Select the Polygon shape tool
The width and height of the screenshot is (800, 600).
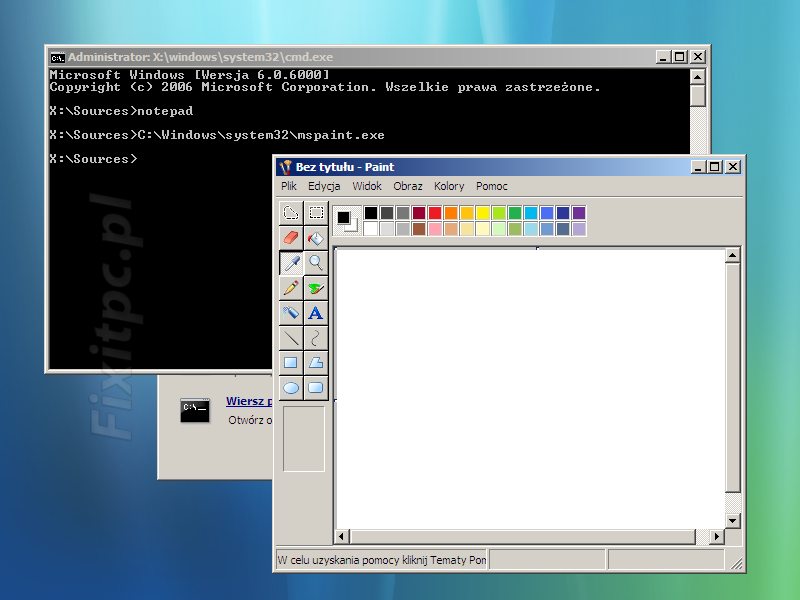click(316, 363)
